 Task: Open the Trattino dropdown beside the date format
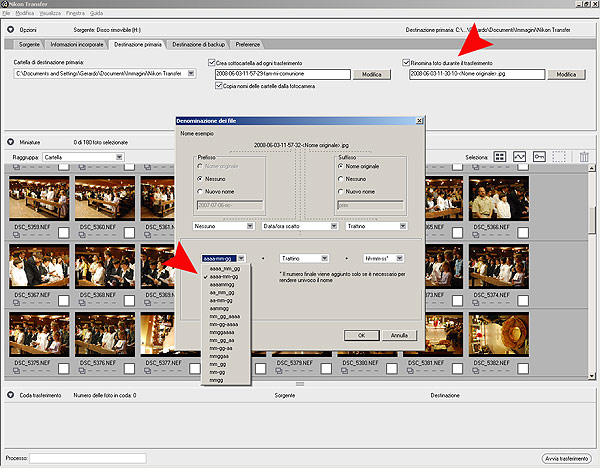tap(324, 258)
